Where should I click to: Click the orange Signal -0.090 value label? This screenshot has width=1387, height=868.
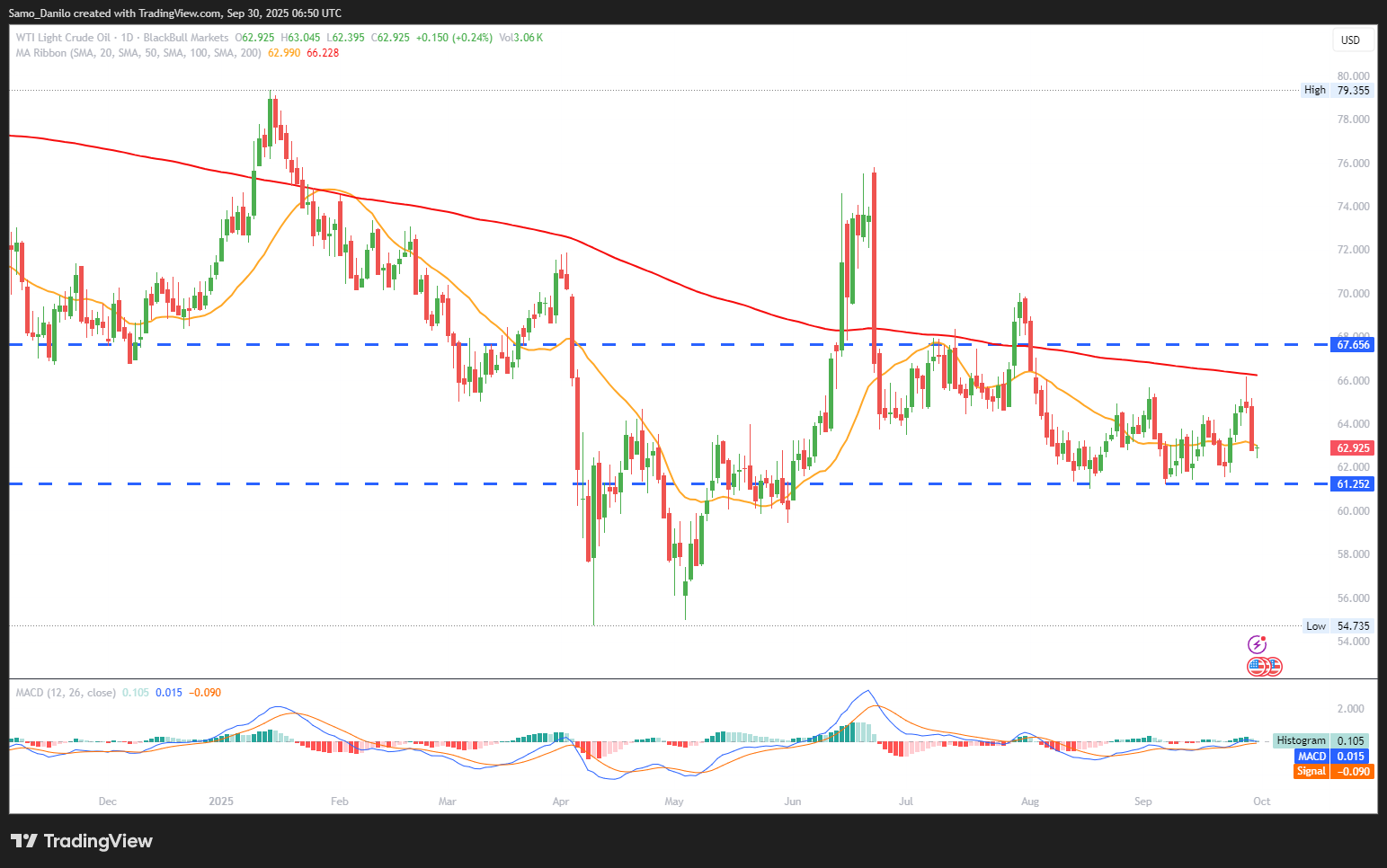(x=1335, y=772)
